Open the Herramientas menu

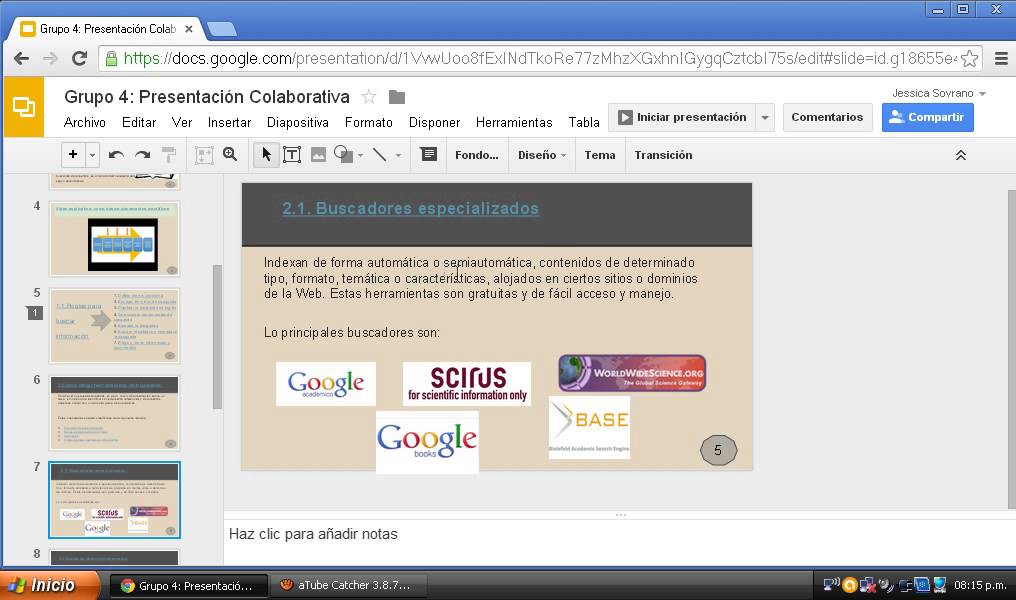(514, 122)
